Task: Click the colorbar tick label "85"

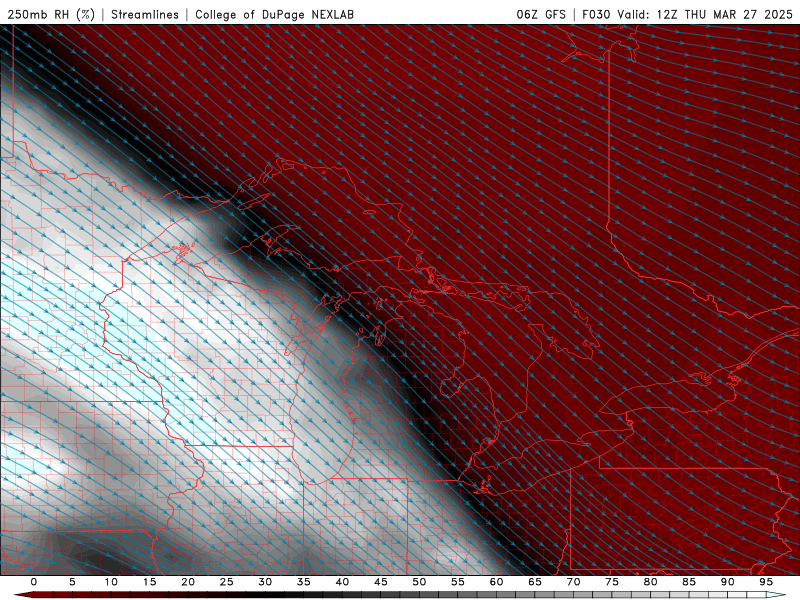Action: coord(689,582)
